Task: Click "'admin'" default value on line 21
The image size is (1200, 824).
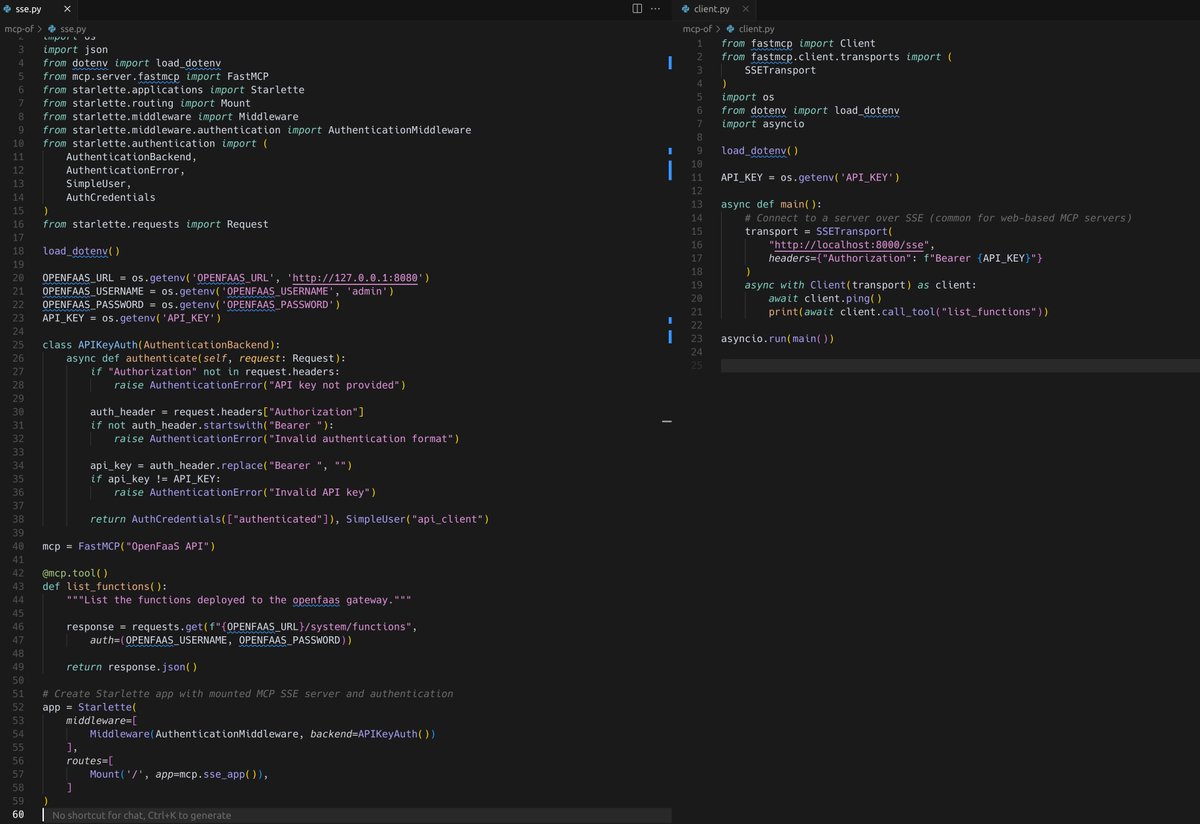Action: [x=369, y=291]
